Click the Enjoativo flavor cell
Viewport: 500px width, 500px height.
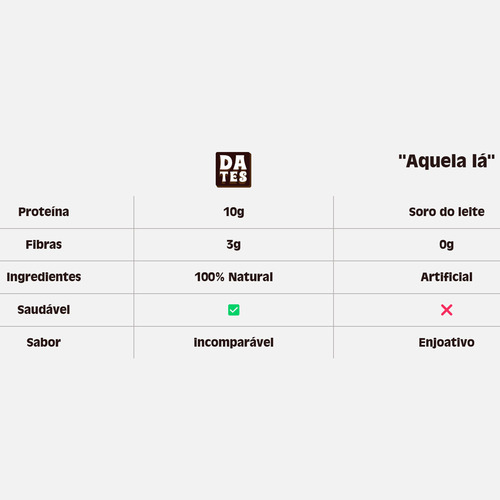[446, 342]
